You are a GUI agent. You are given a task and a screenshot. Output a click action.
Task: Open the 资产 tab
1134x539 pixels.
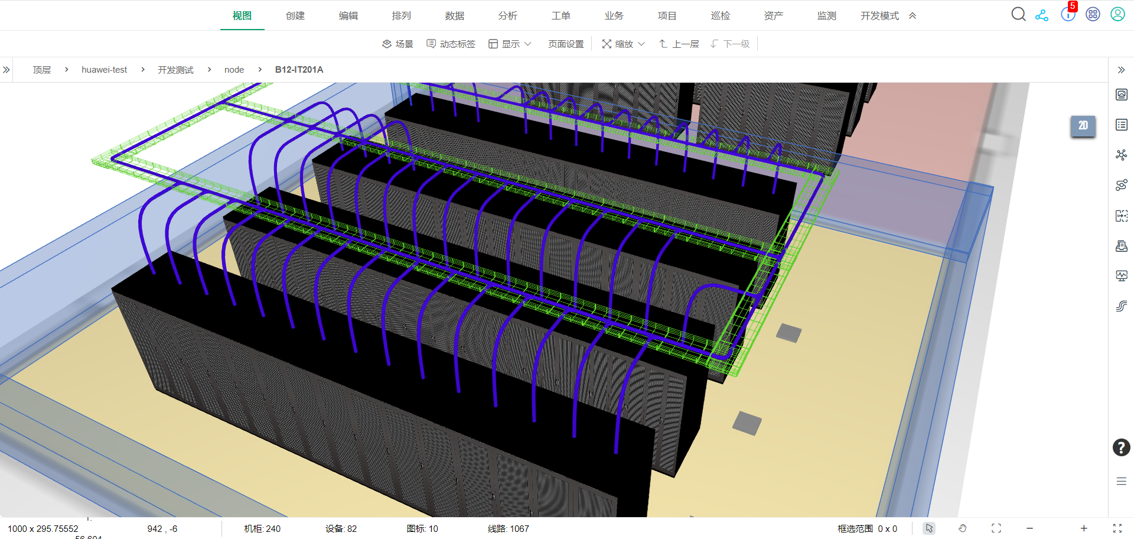pyautogui.click(x=773, y=16)
